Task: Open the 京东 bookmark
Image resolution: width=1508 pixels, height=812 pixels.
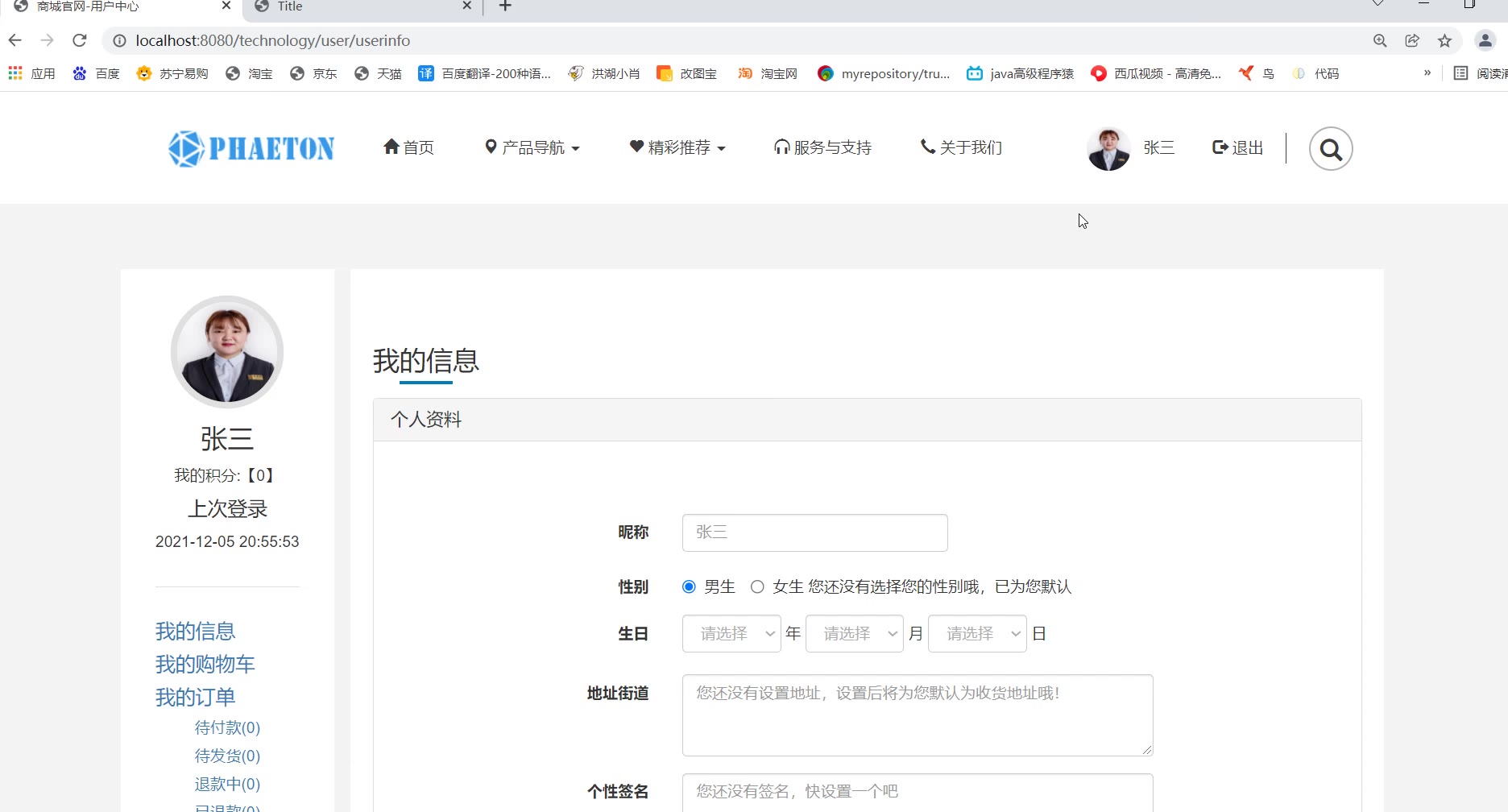Action: click(313, 73)
